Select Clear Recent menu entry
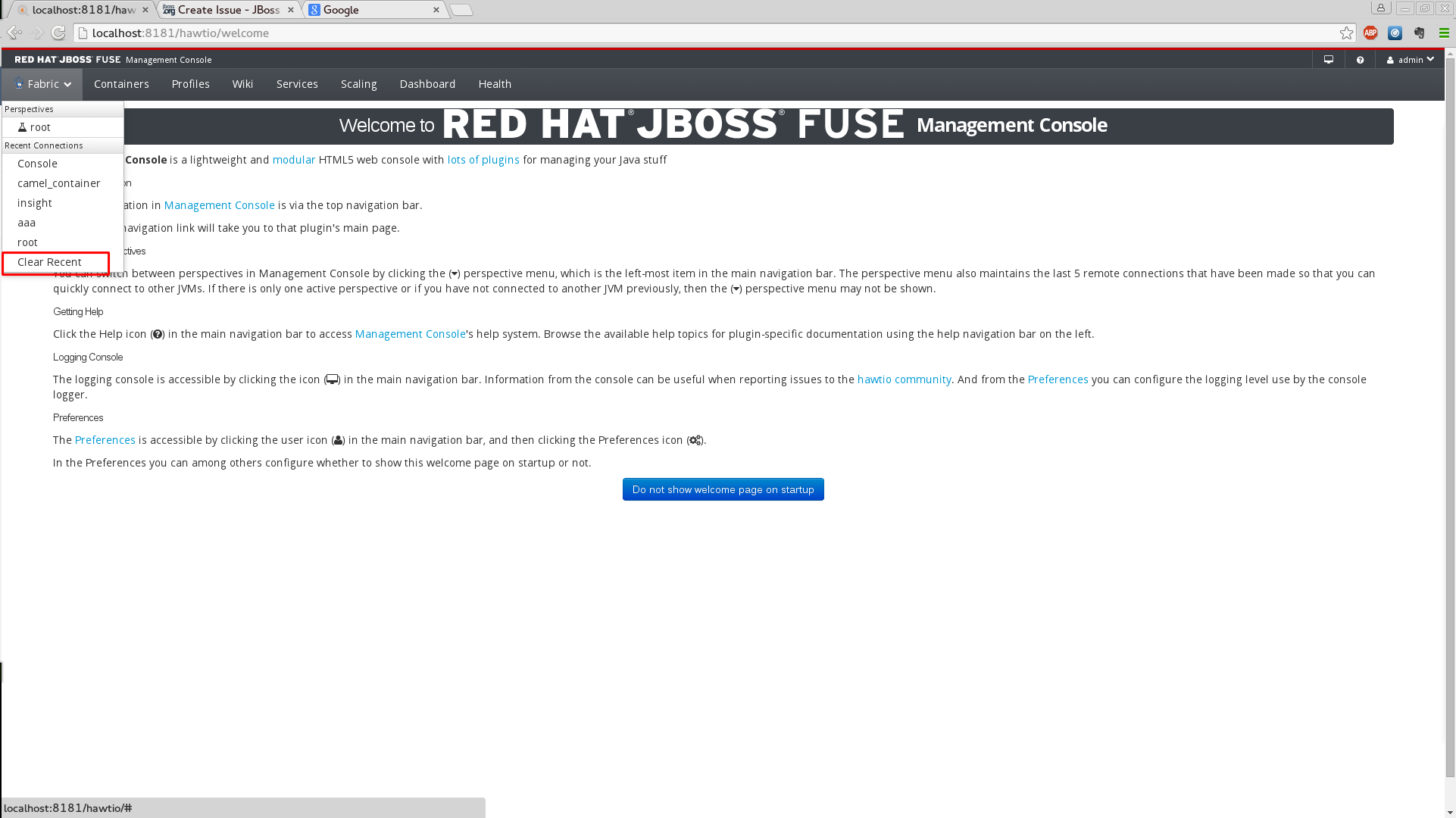Screen dimensions: 1456x818 49,262
